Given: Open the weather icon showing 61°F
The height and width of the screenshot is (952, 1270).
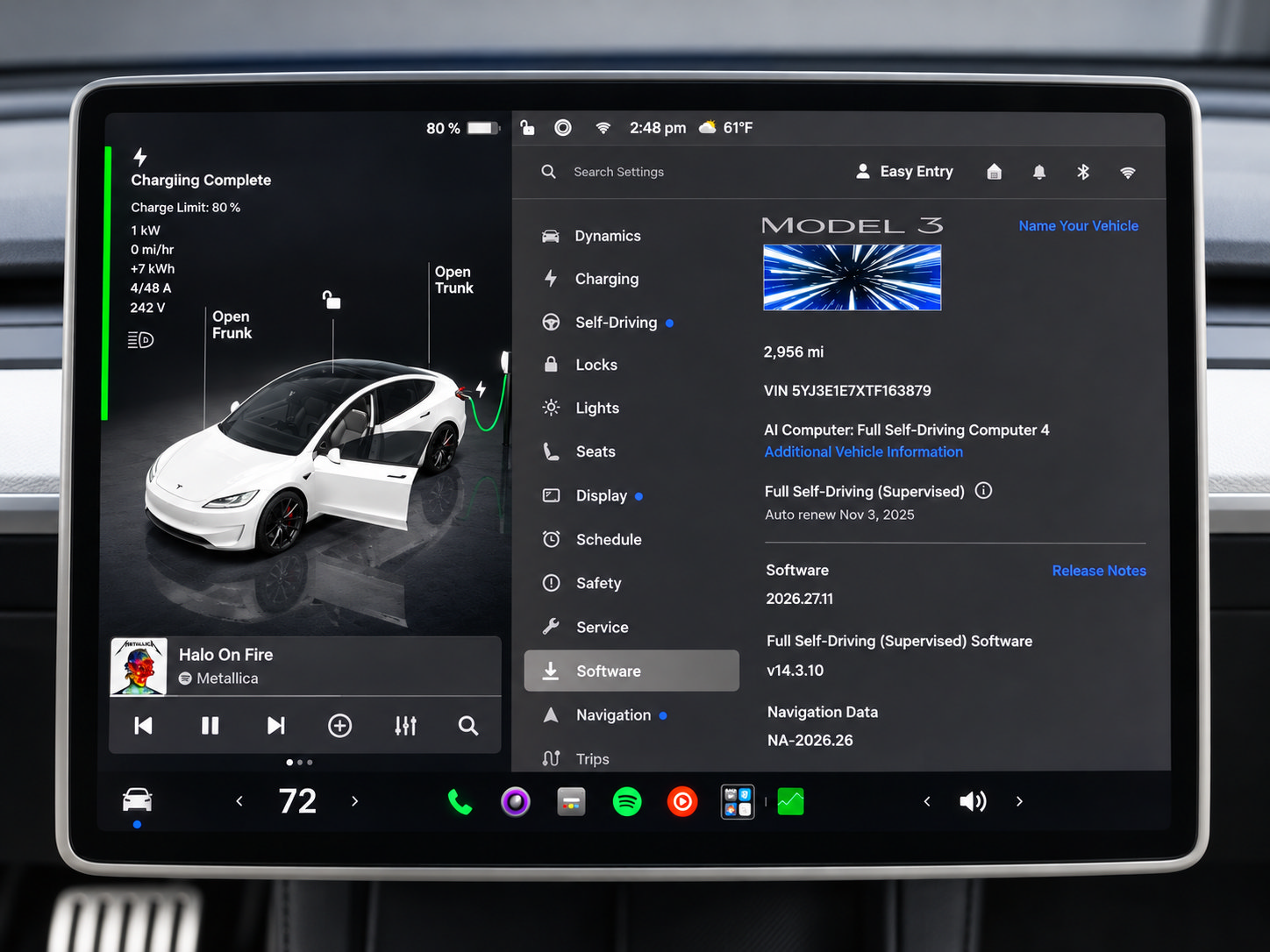Looking at the screenshot, I should click(707, 127).
